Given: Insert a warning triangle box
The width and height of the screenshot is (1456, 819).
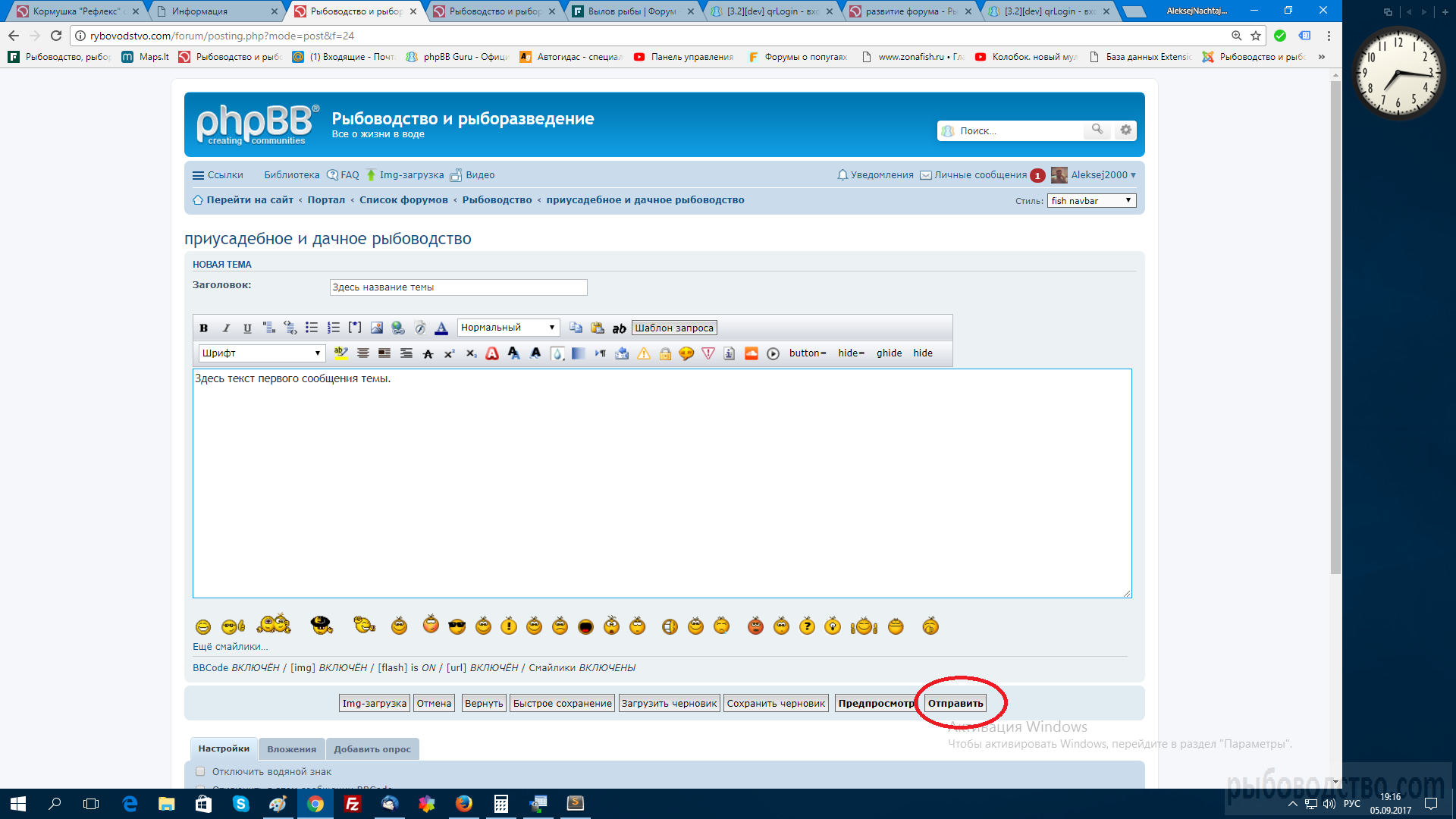Looking at the screenshot, I should click(x=644, y=353).
